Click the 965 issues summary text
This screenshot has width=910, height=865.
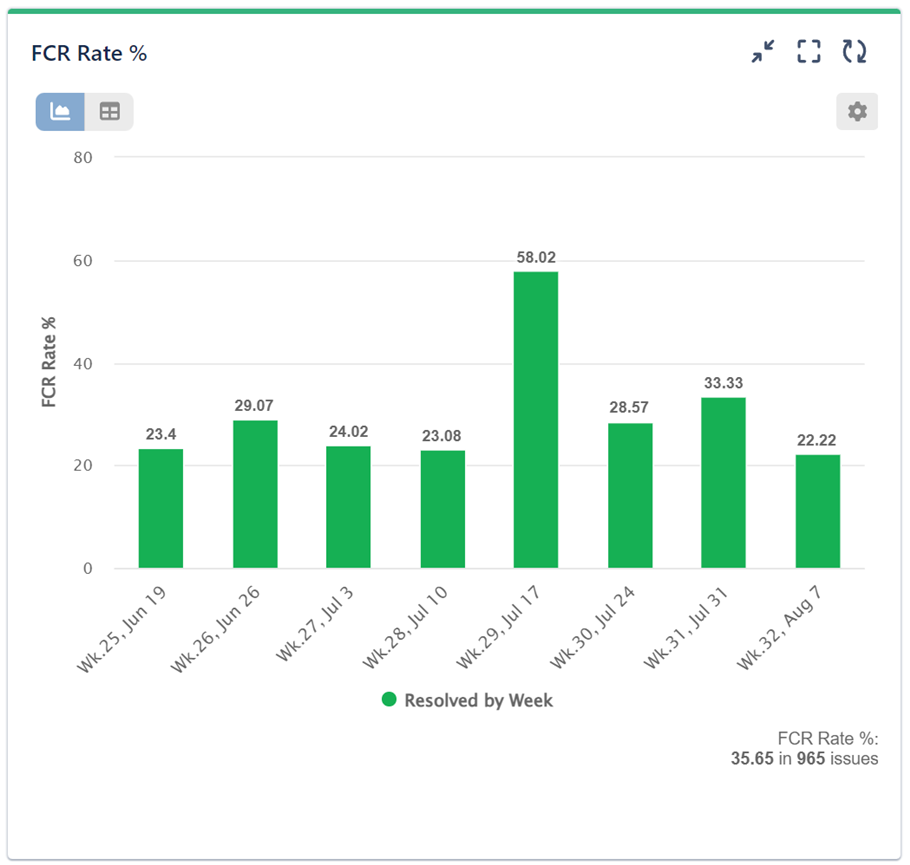(805, 758)
